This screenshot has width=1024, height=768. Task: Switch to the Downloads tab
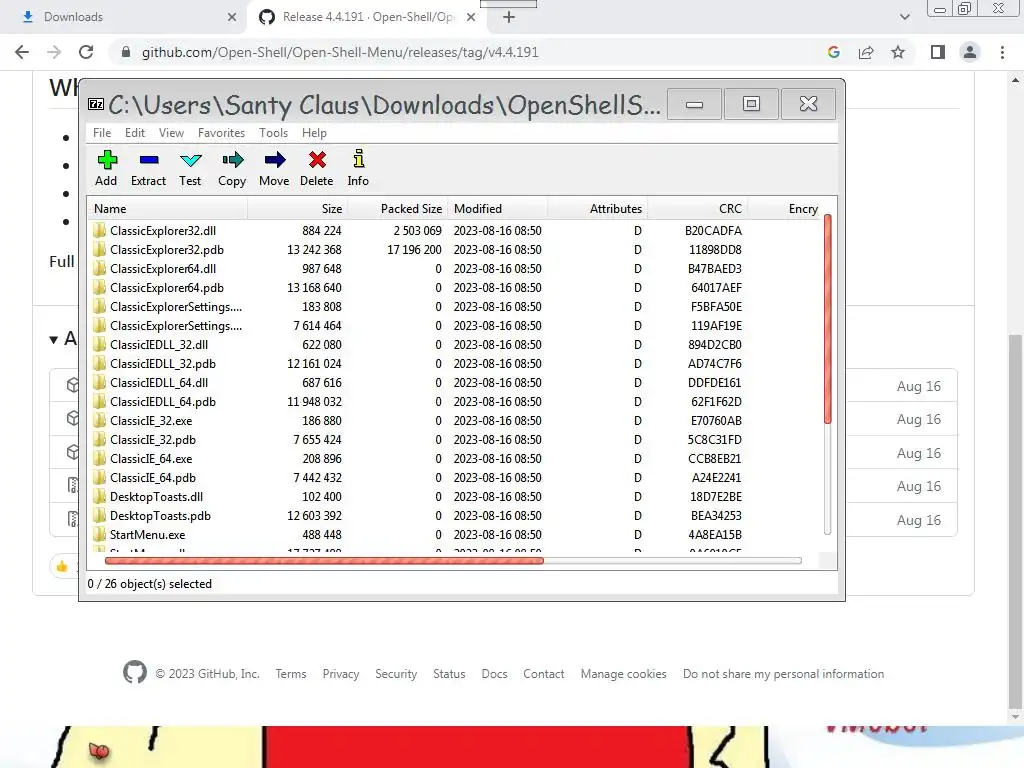pos(124,17)
